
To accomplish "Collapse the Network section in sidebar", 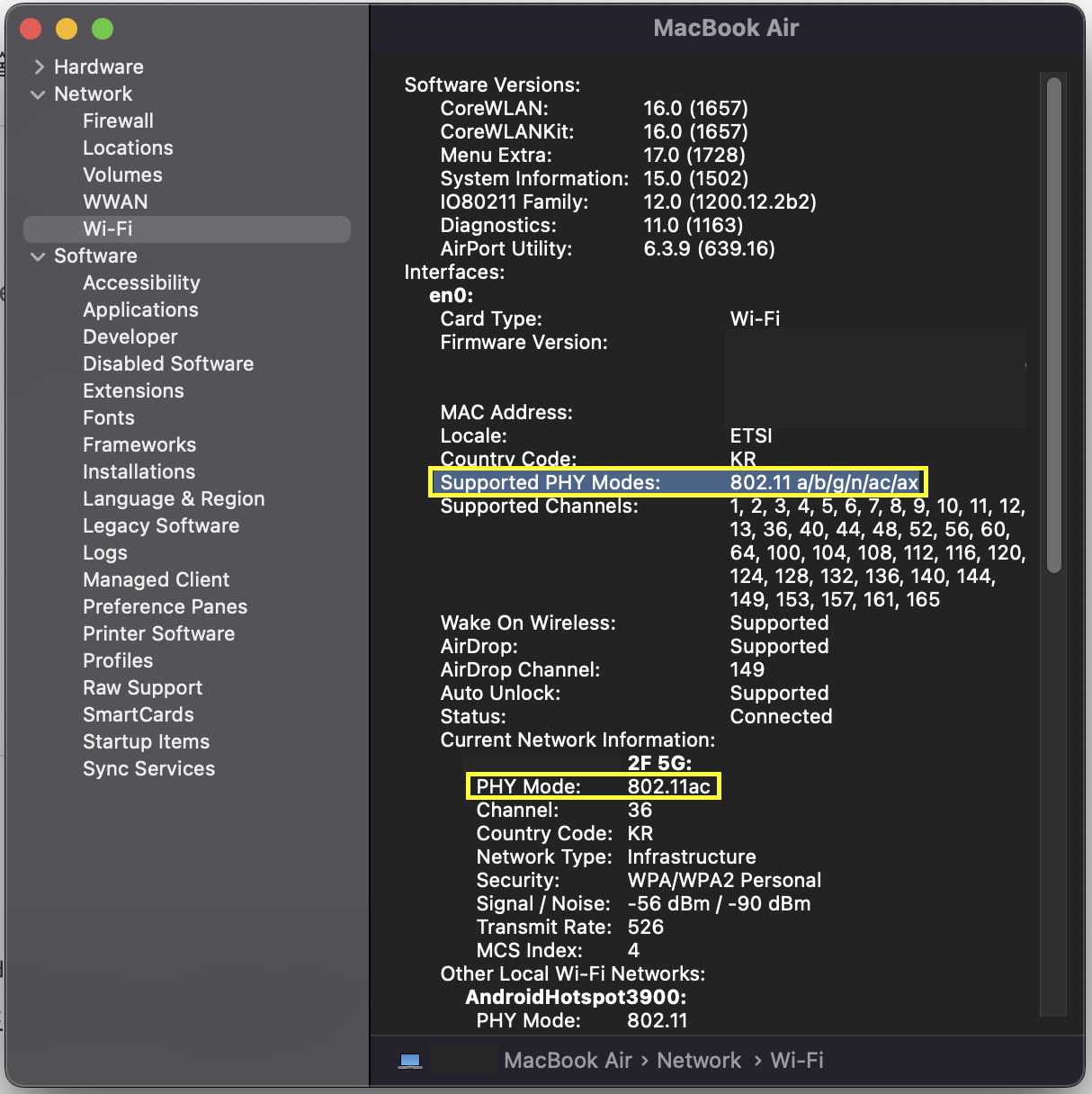I will point(38,94).
